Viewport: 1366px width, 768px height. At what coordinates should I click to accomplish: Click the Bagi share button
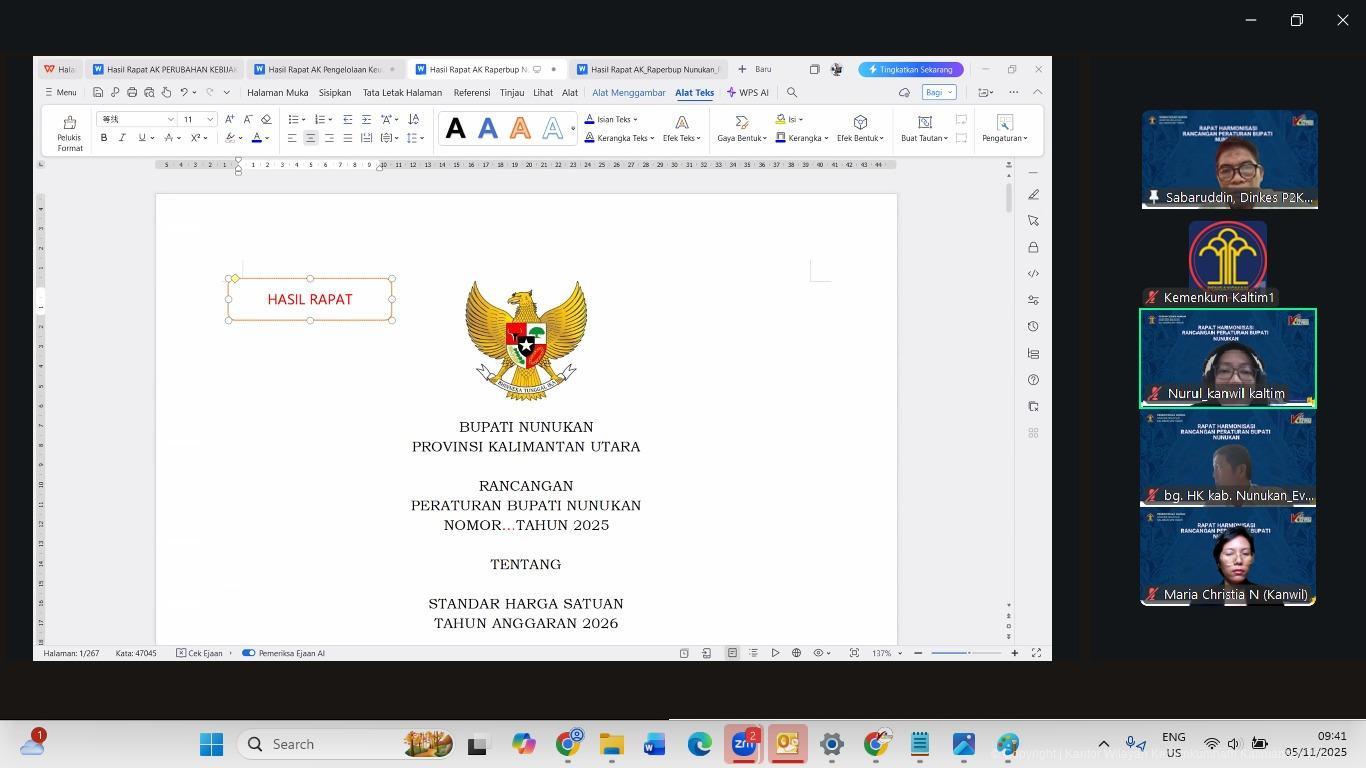(x=938, y=93)
